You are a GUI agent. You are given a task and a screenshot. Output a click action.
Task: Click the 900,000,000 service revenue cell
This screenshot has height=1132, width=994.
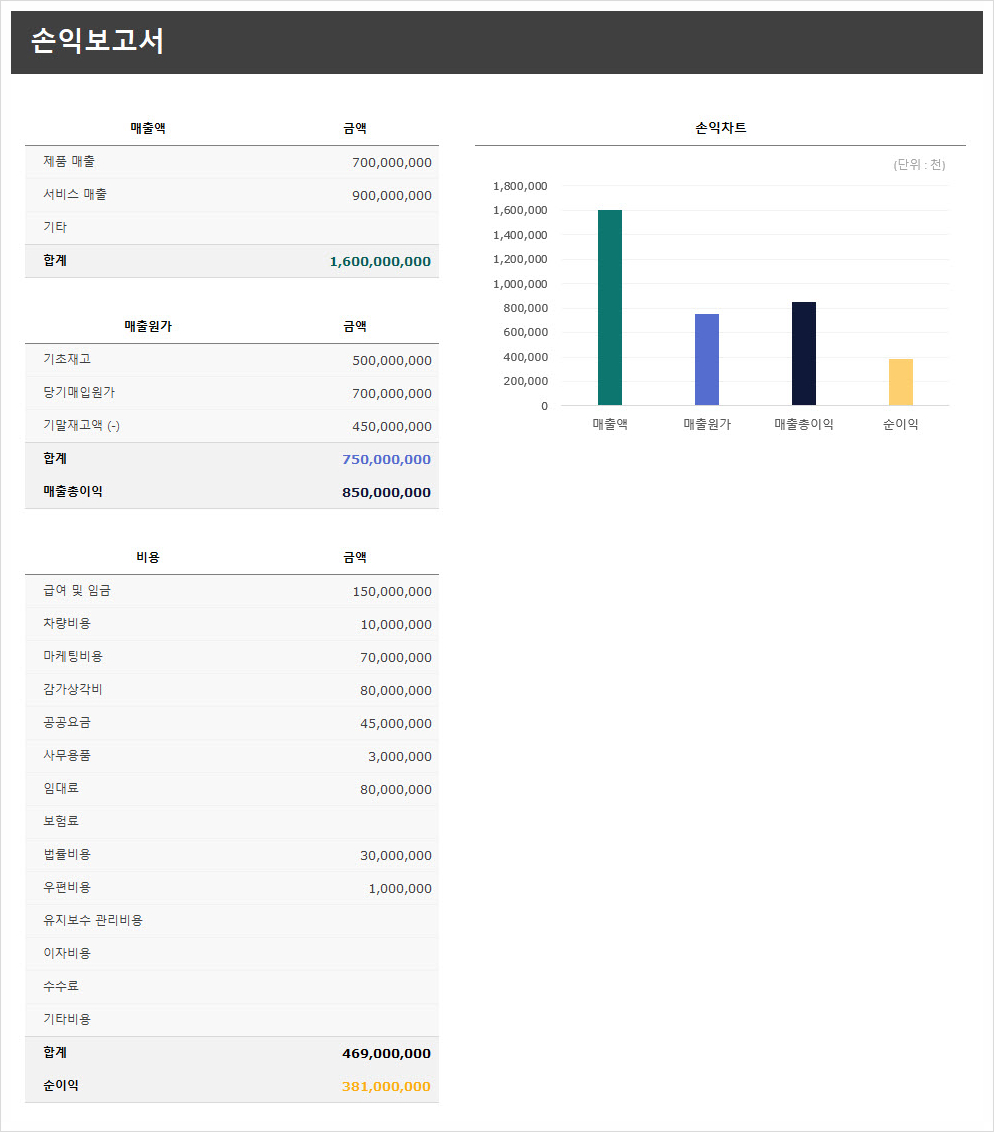[391, 196]
